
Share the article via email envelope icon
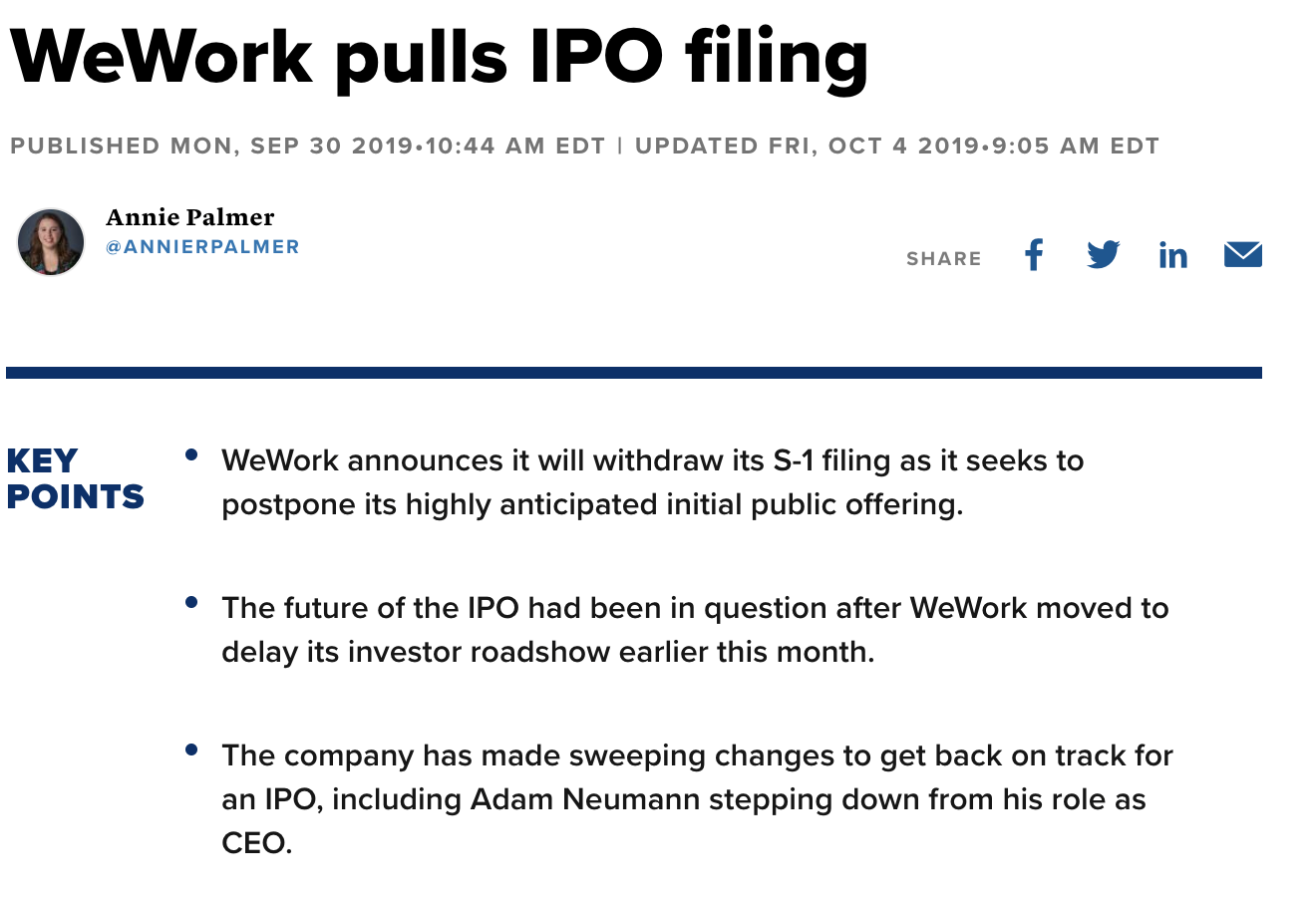point(1242,255)
